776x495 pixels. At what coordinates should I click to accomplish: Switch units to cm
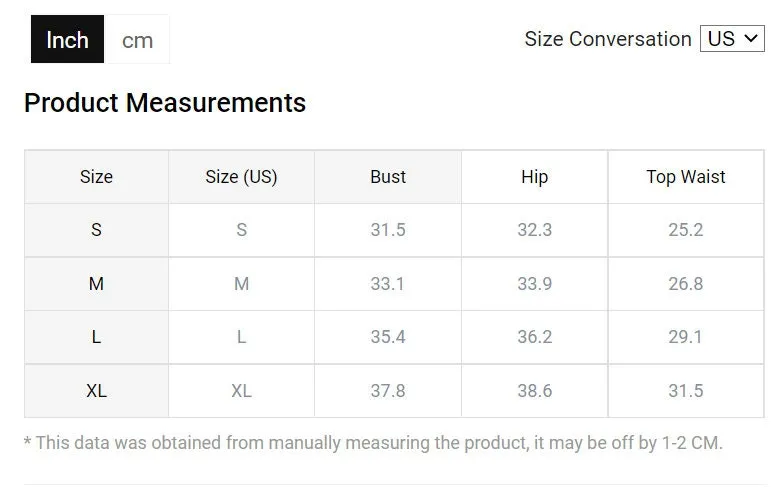[137, 39]
